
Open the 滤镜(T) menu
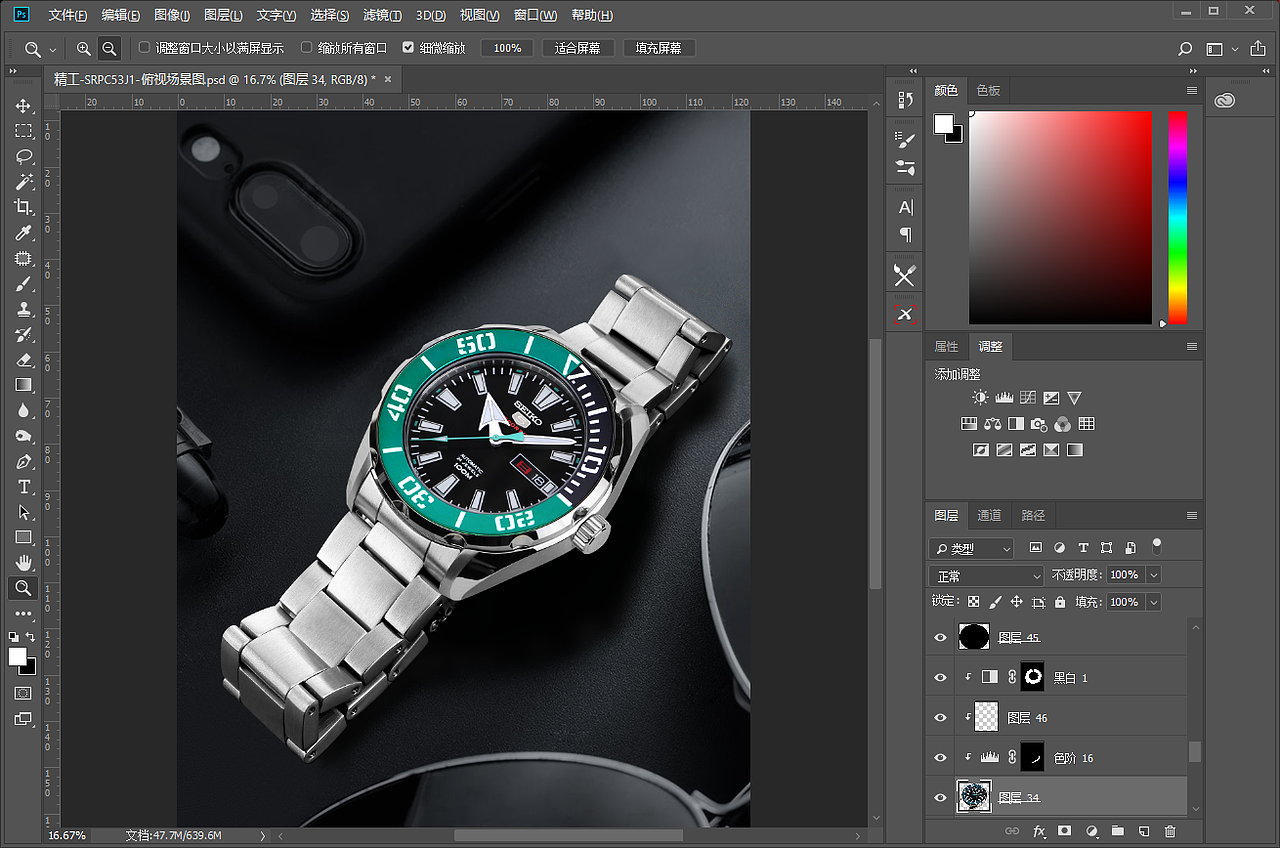tap(382, 15)
